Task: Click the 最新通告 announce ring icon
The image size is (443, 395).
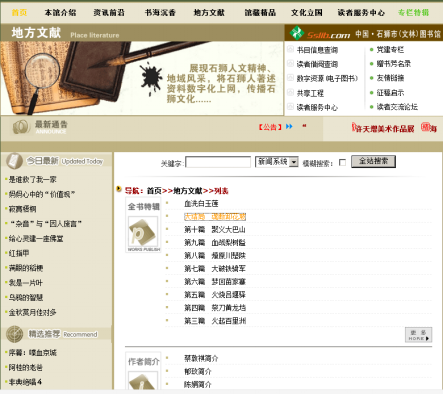Action: pyautogui.click(x=21, y=127)
